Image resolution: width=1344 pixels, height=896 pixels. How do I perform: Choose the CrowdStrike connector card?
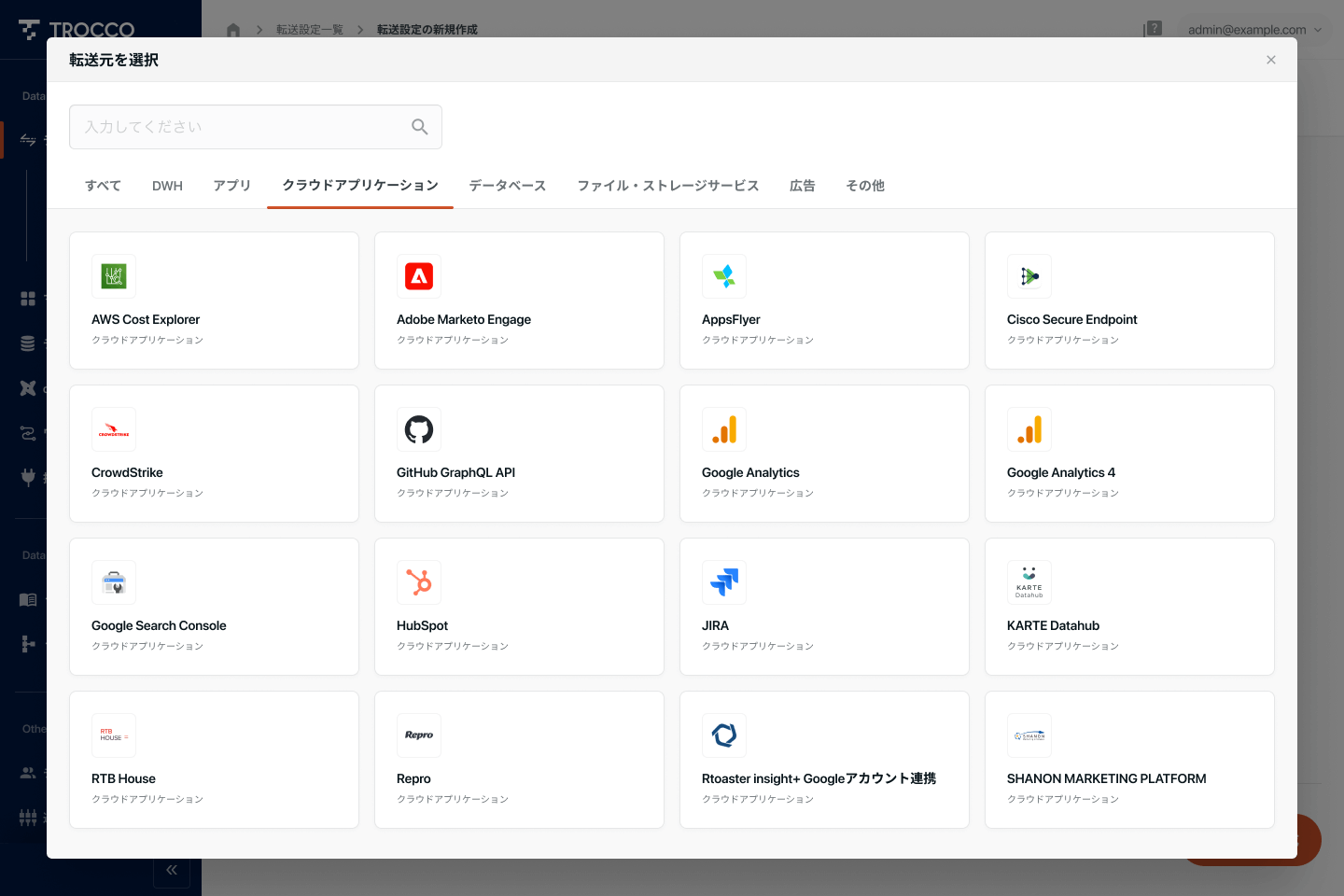tap(214, 454)
